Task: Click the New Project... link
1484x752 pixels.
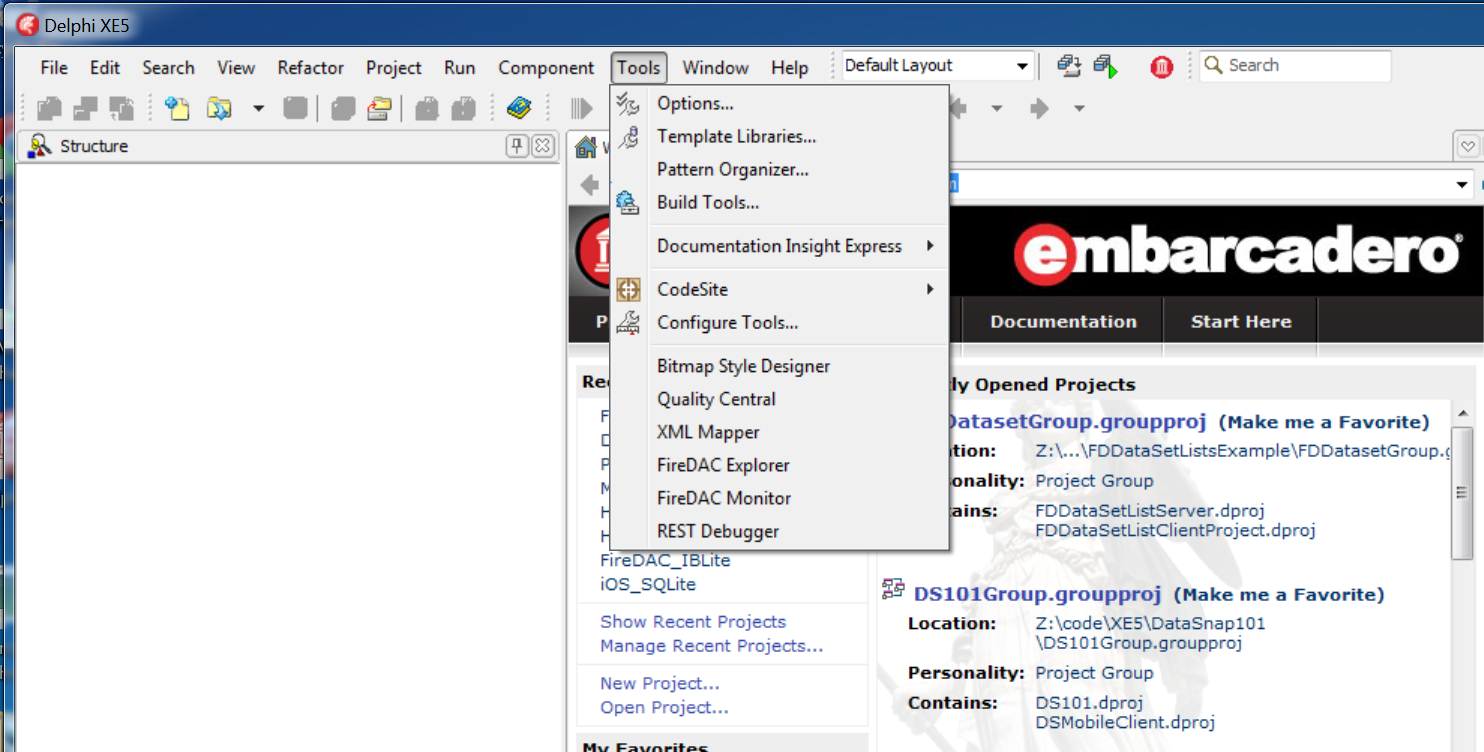Action: tap(660, 684)
